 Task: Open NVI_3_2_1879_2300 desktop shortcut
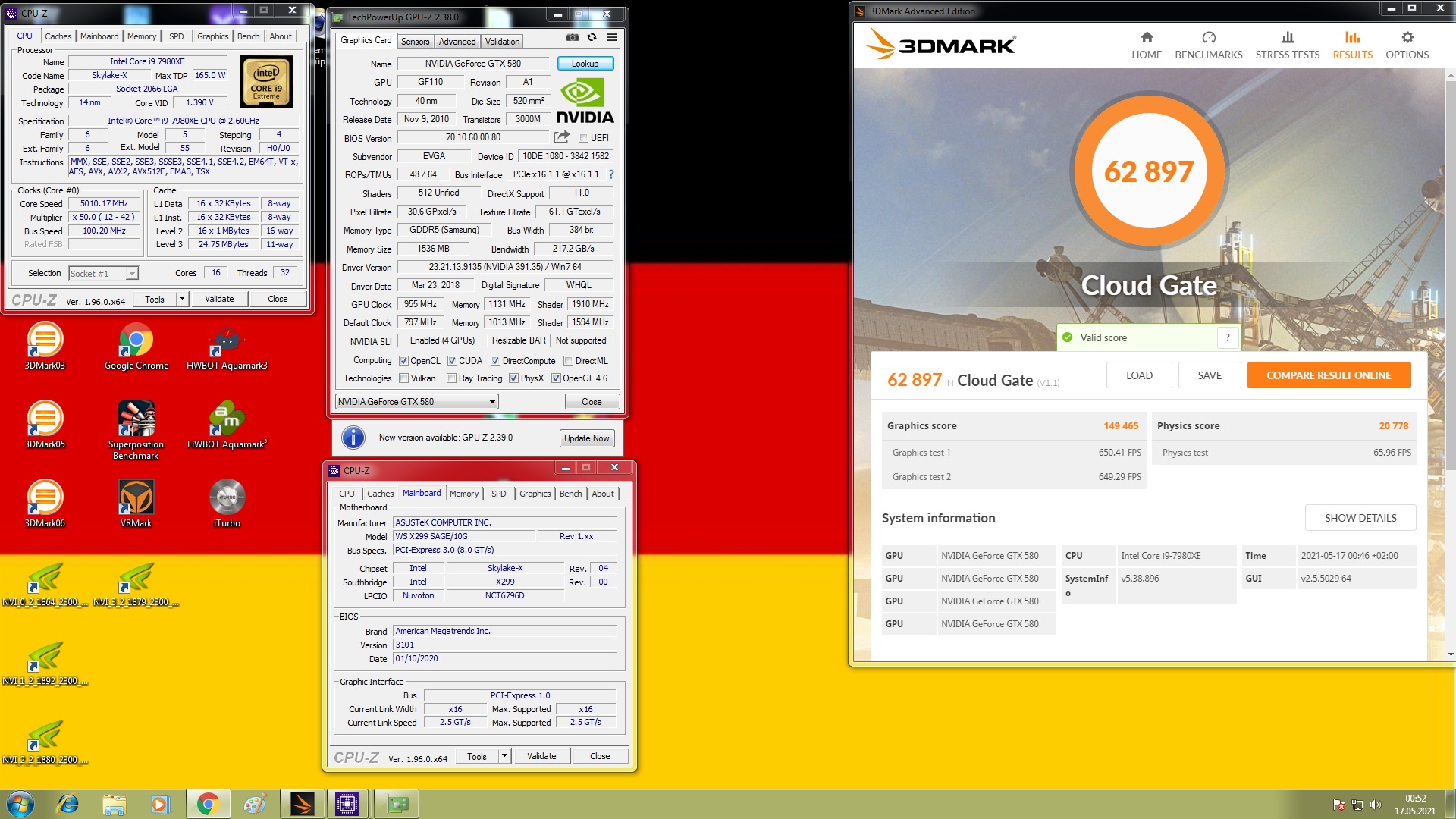pos(136,585)
